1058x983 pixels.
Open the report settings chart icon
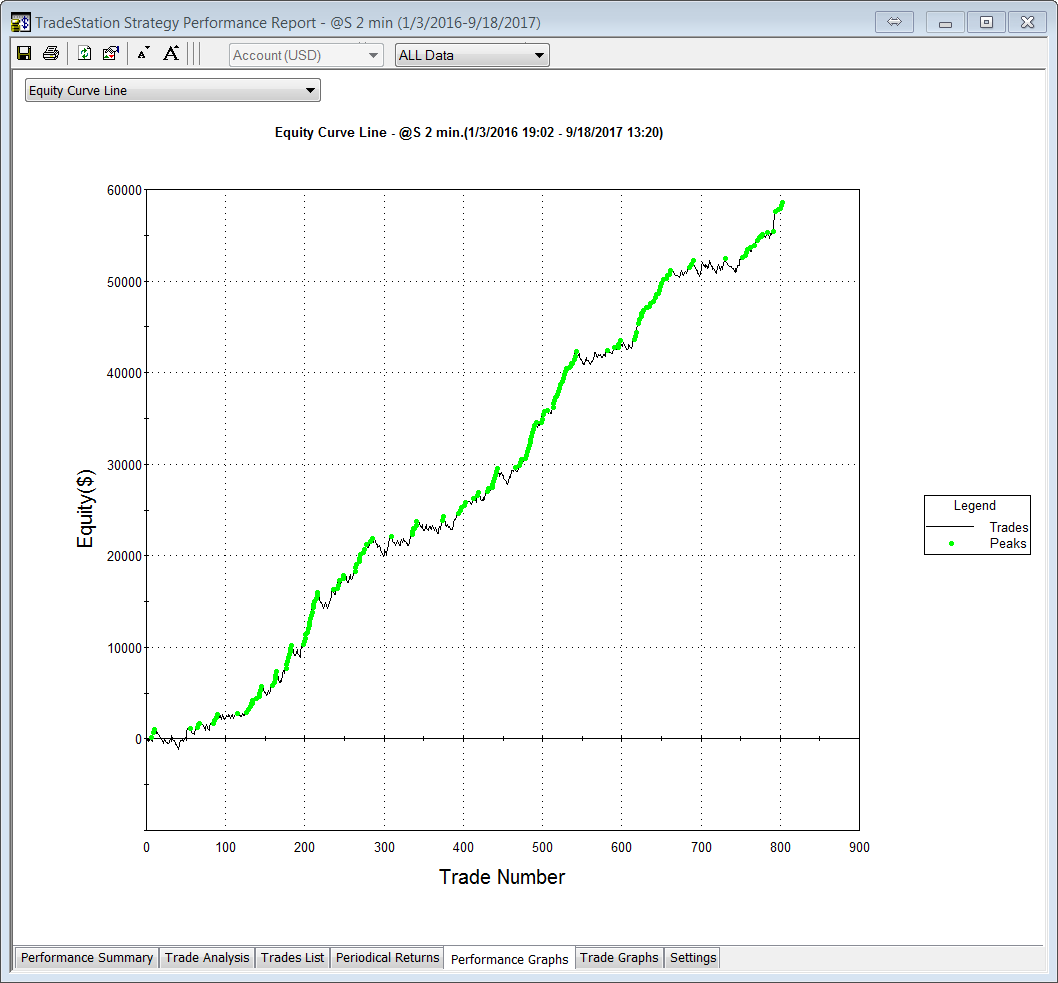click(111, 54)
